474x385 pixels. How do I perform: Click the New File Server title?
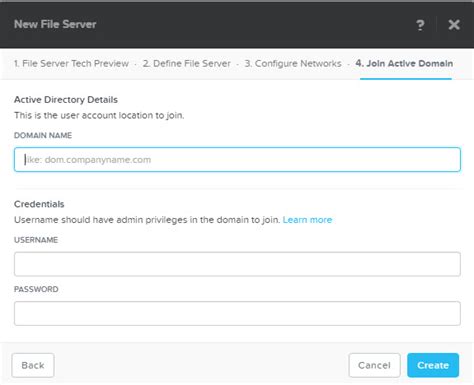(55, 24)
